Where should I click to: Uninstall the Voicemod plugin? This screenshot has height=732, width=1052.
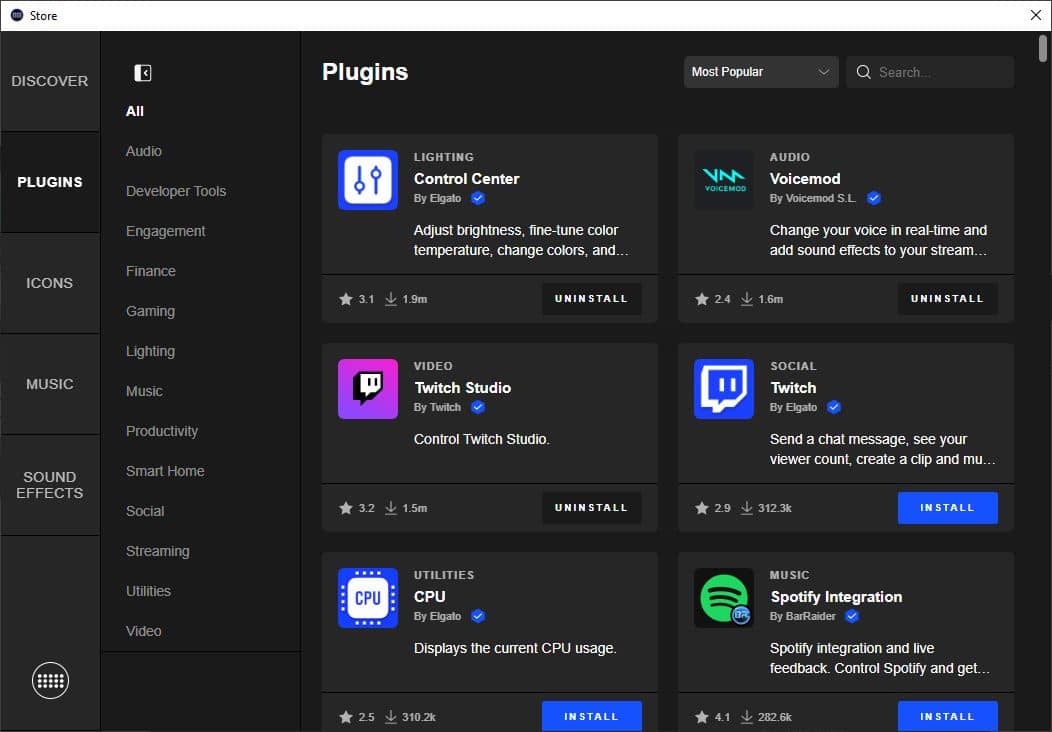(x=947, y=299)
